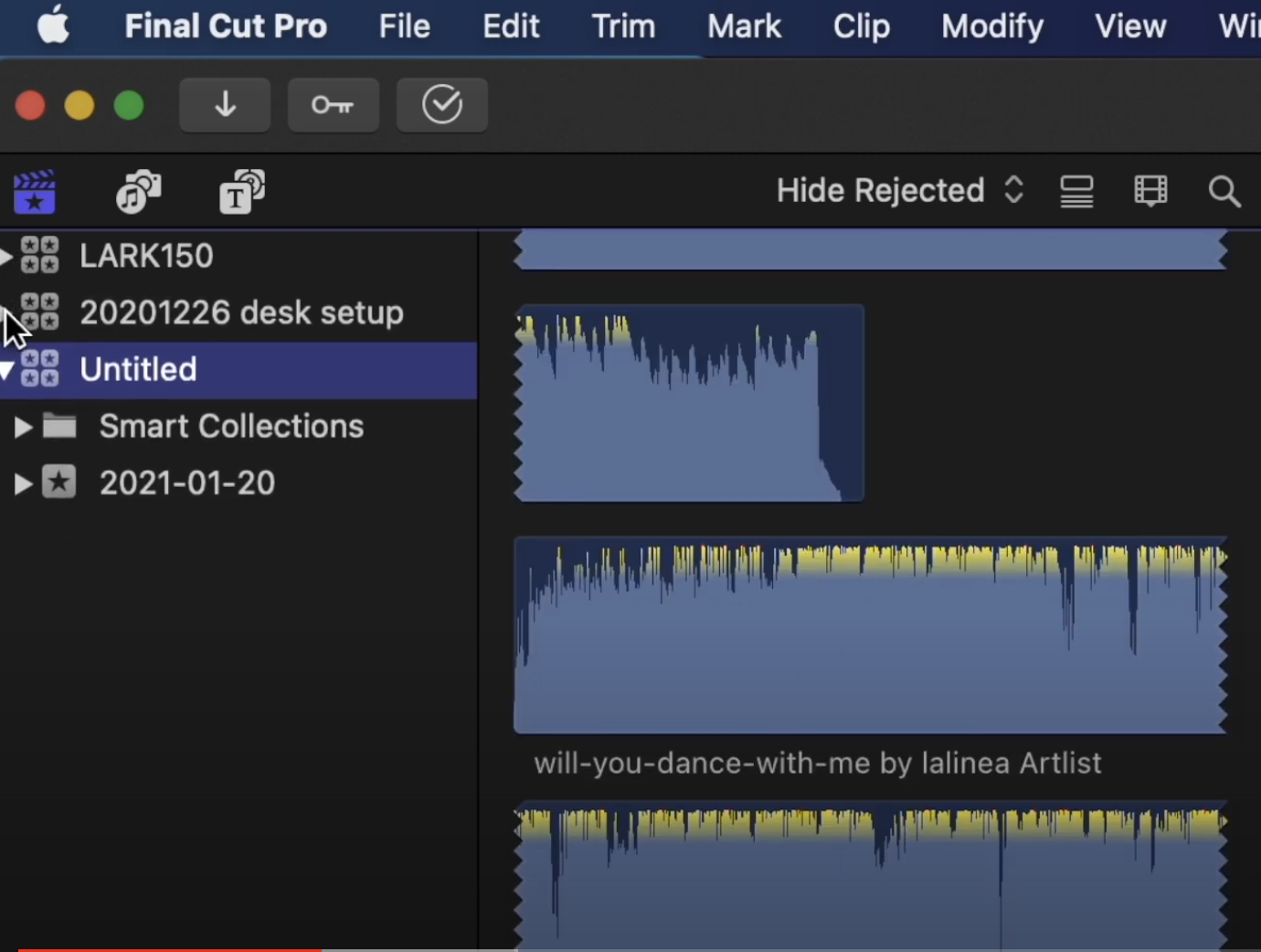1261x952 pixels.
Task: Open the Keyword Editor key button
Action: pos(333,105)
